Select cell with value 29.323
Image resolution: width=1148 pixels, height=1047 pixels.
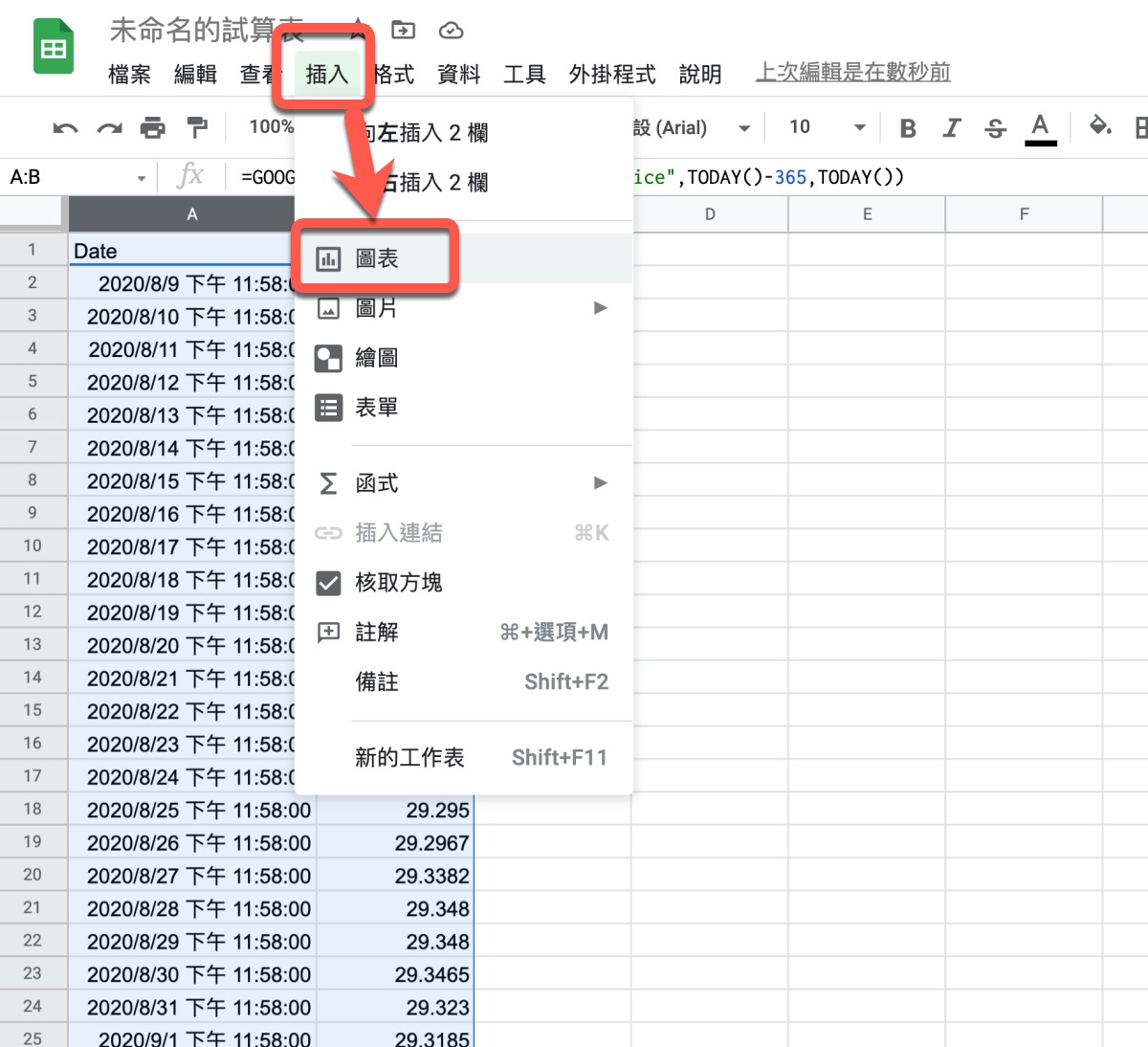pos(394,1007)
